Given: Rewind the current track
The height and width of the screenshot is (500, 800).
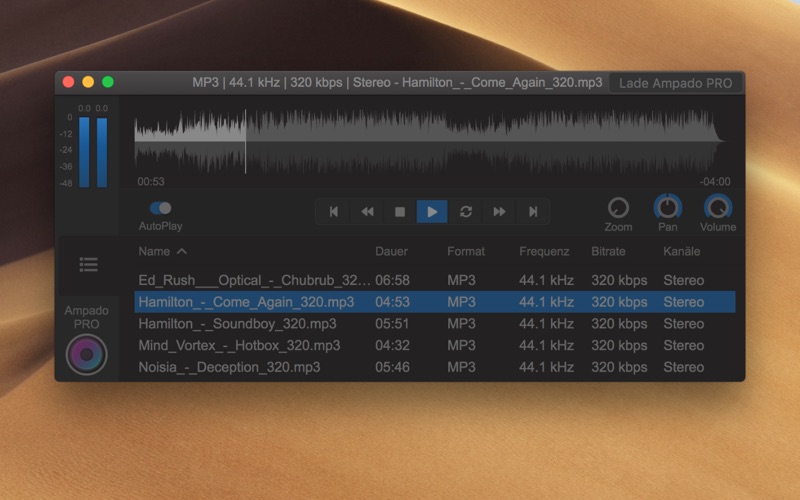Looking at the screenshot, I should click(367, 211).
